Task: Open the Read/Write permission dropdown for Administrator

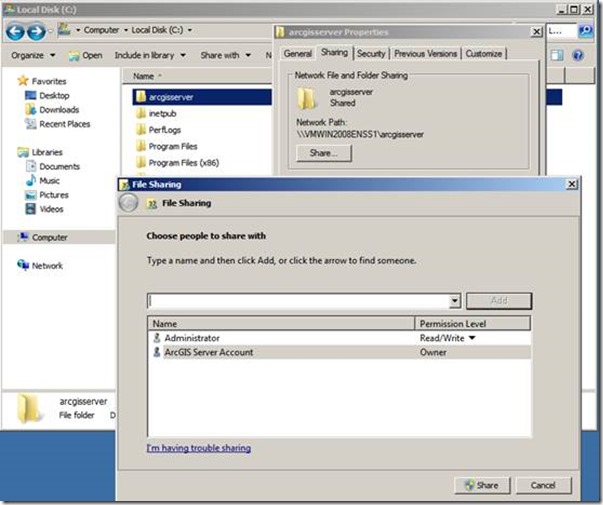Action: pyautogui.click(x=472, y=338)
